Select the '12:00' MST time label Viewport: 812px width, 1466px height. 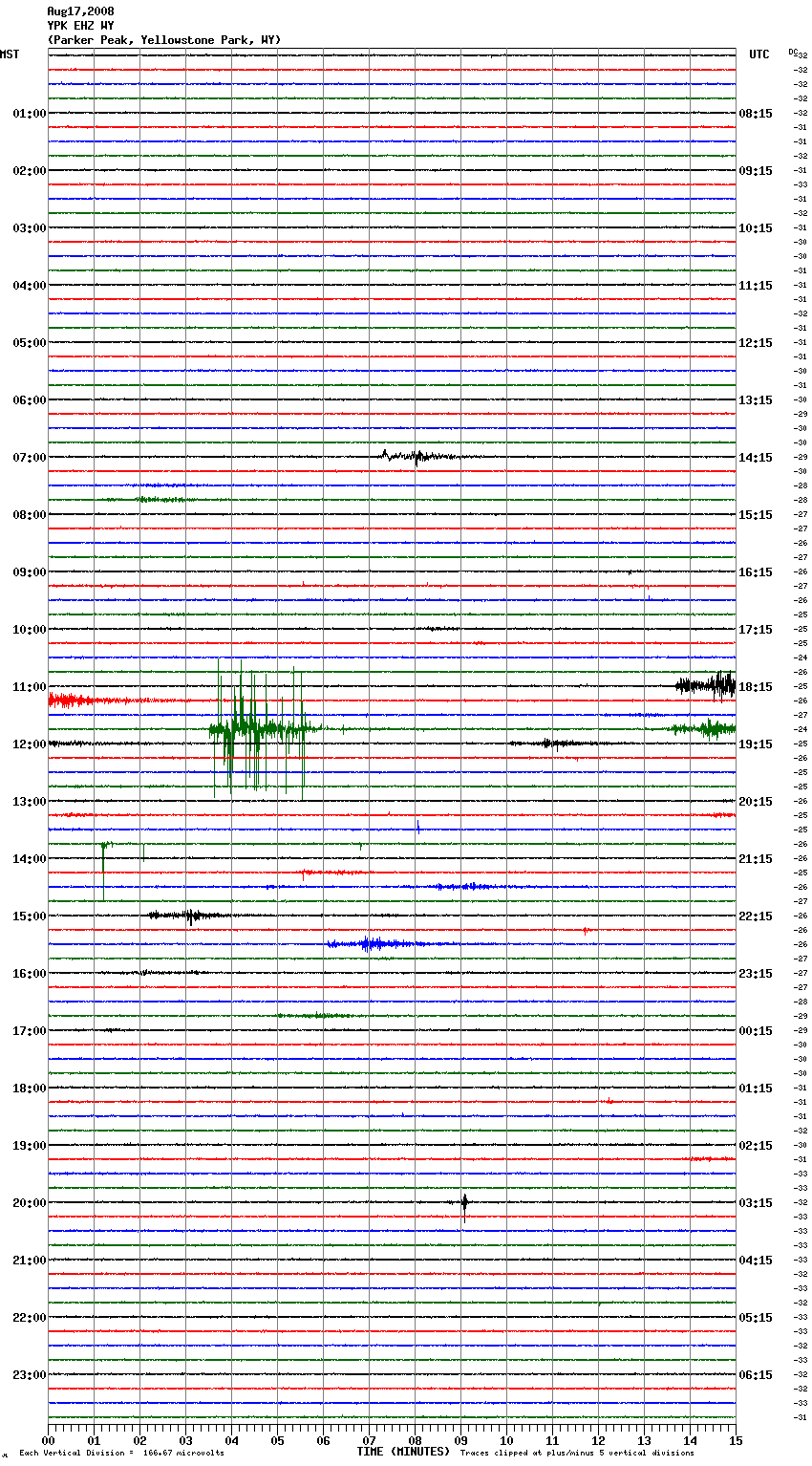[x=30, y=744]
